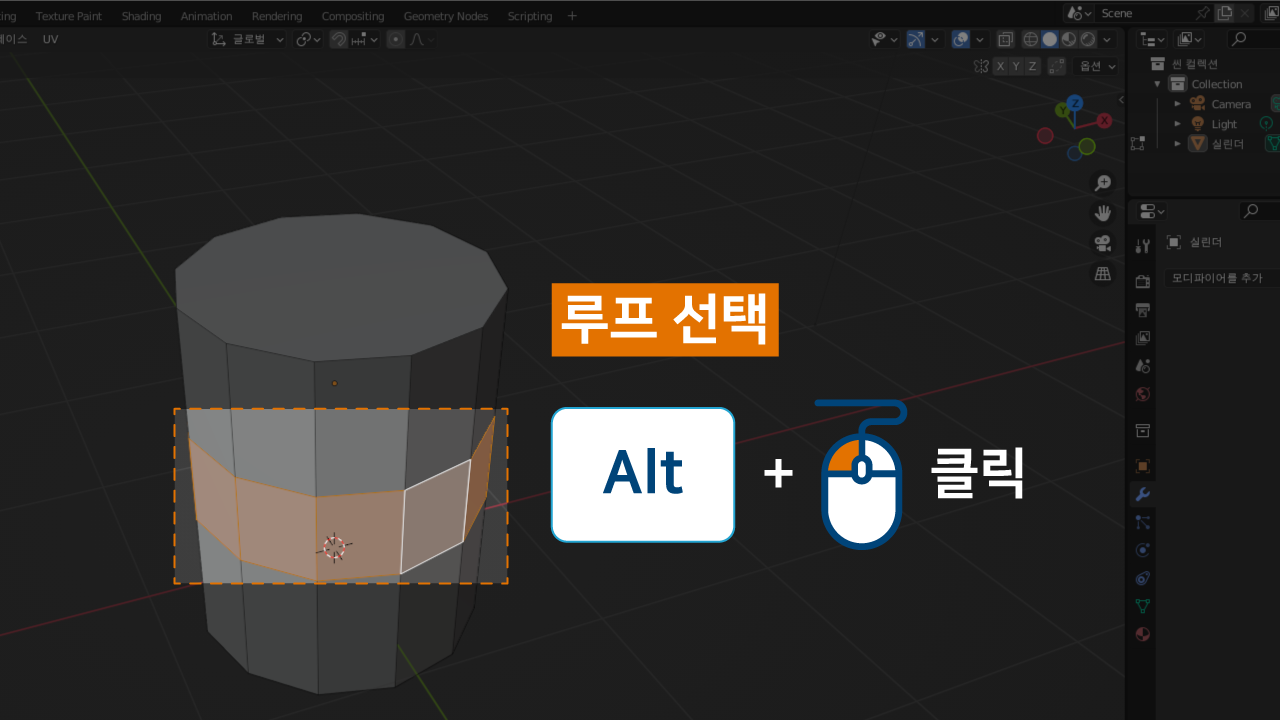Open the 옵션 dropdown in the viewport

(1095, 66)
